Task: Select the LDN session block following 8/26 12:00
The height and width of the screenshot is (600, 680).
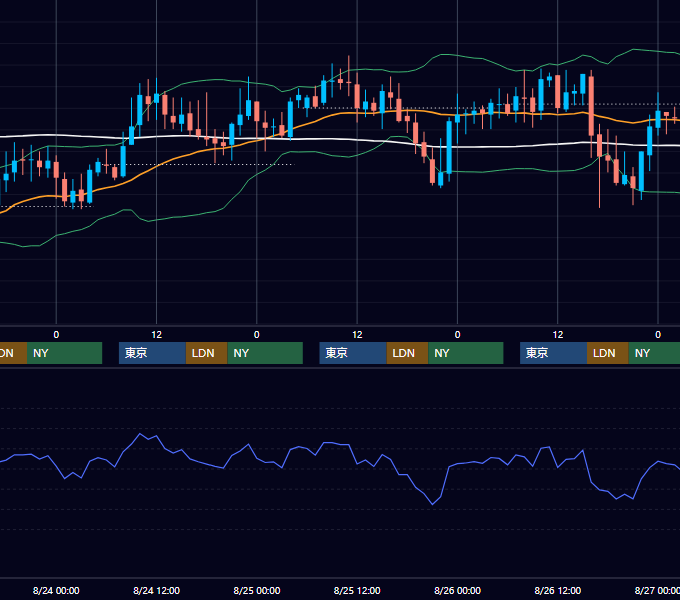Action: pyautogui.click(x=608, y=353)
